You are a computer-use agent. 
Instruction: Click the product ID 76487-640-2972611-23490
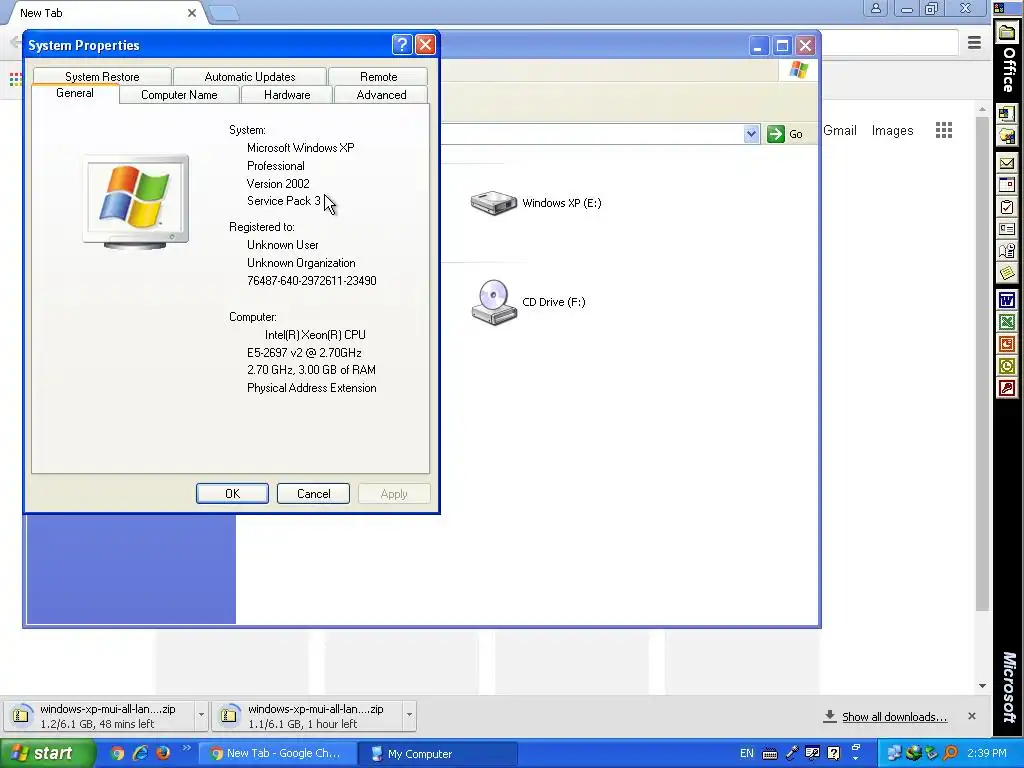pyautogui.click(x=312, y=281)
